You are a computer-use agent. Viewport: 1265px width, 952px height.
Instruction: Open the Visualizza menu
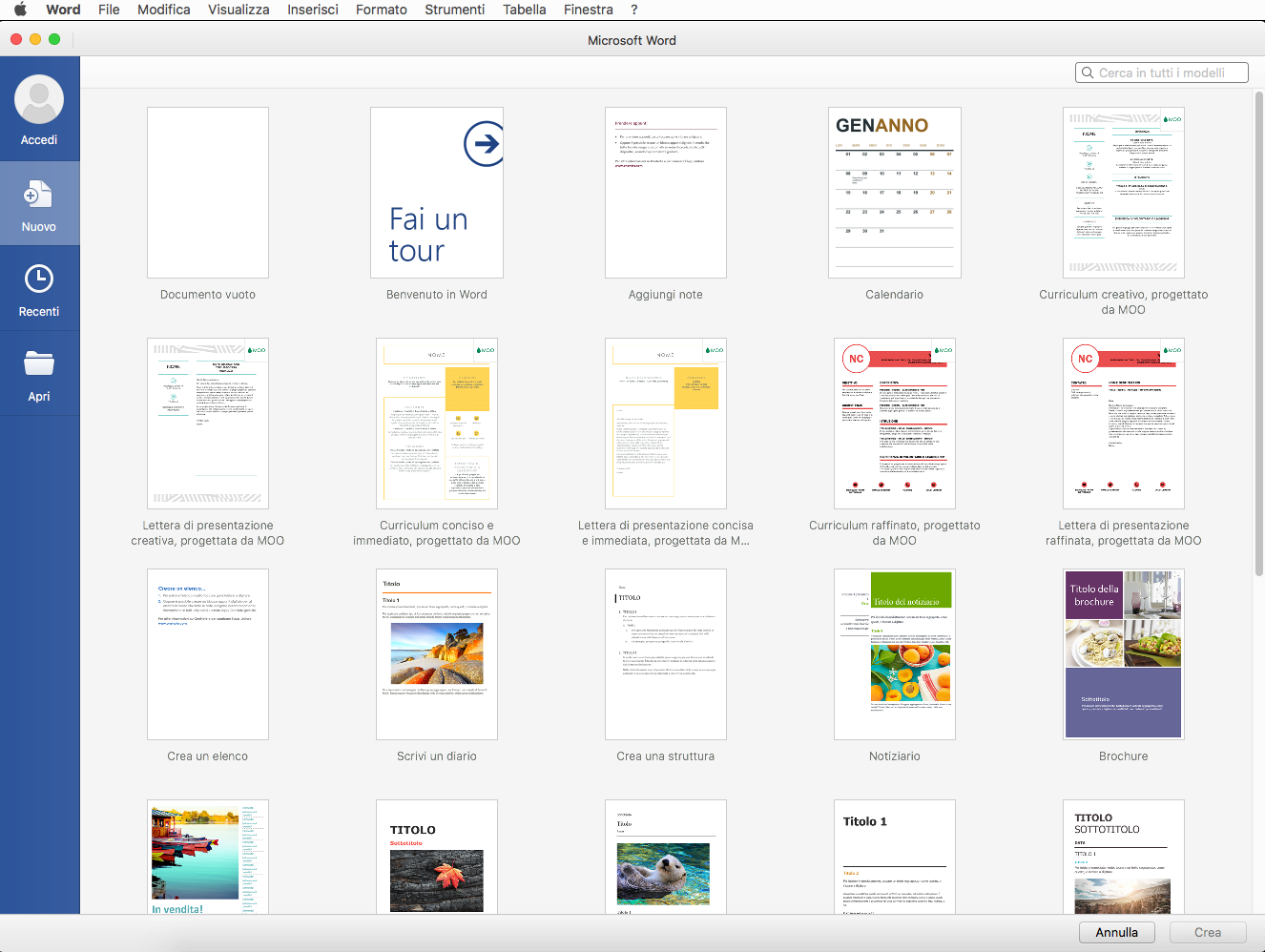coord(238,10)
